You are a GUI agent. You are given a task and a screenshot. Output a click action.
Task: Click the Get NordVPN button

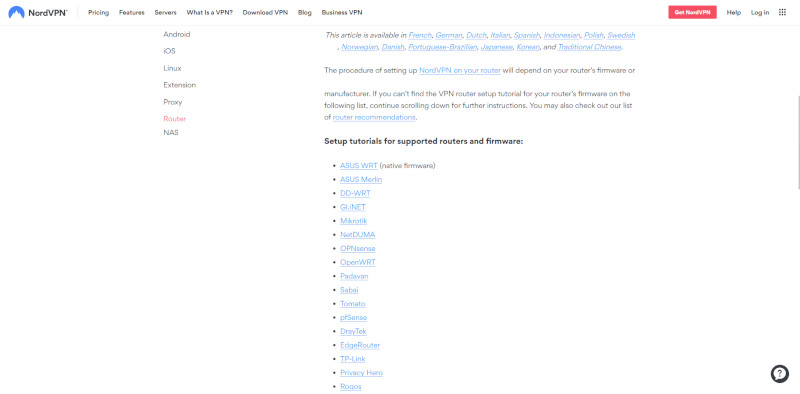tap(692, 12)
